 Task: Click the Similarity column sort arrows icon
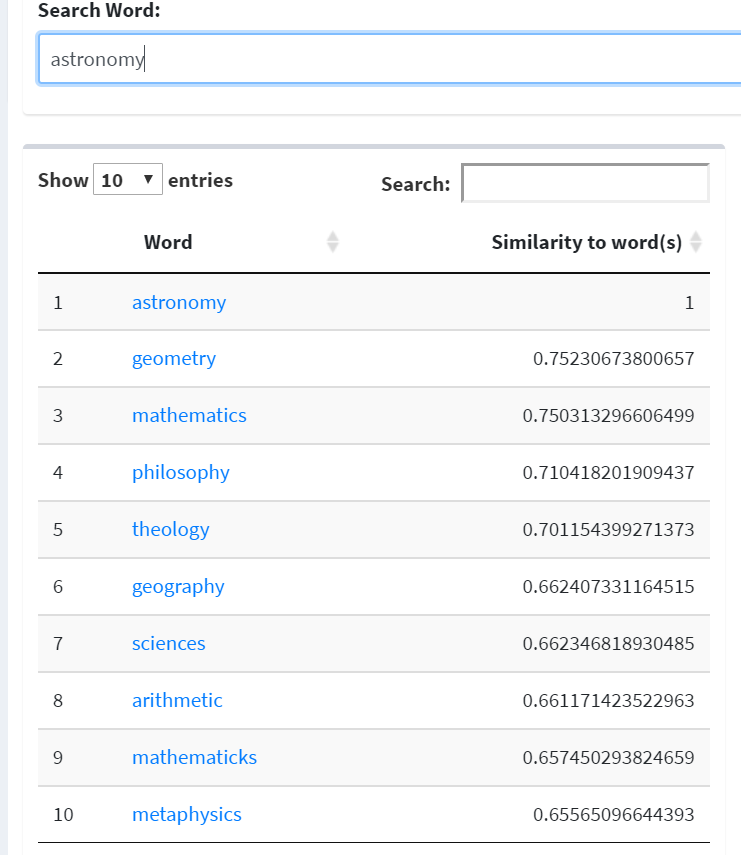pyautogui.click(x=696, y=242)
